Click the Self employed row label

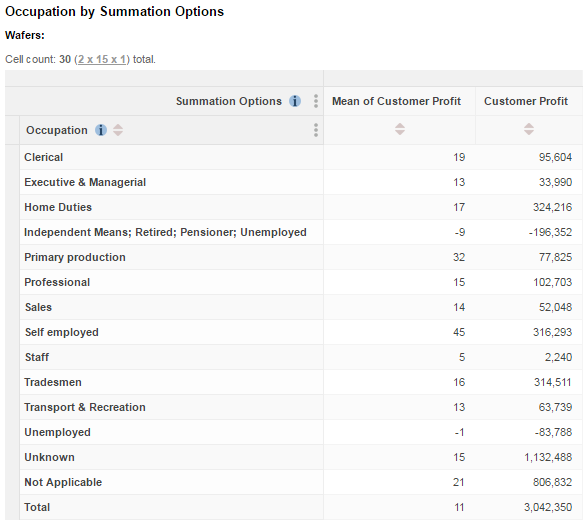(x=62, y=332)
